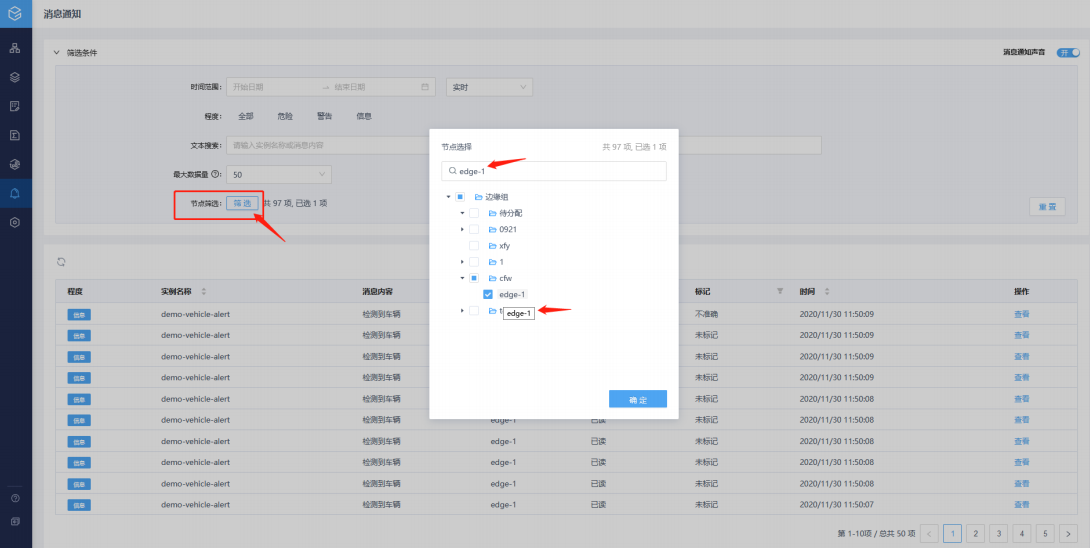
Task: Open 查看 for the row marked 不准确
Action: pos(1021,314)
